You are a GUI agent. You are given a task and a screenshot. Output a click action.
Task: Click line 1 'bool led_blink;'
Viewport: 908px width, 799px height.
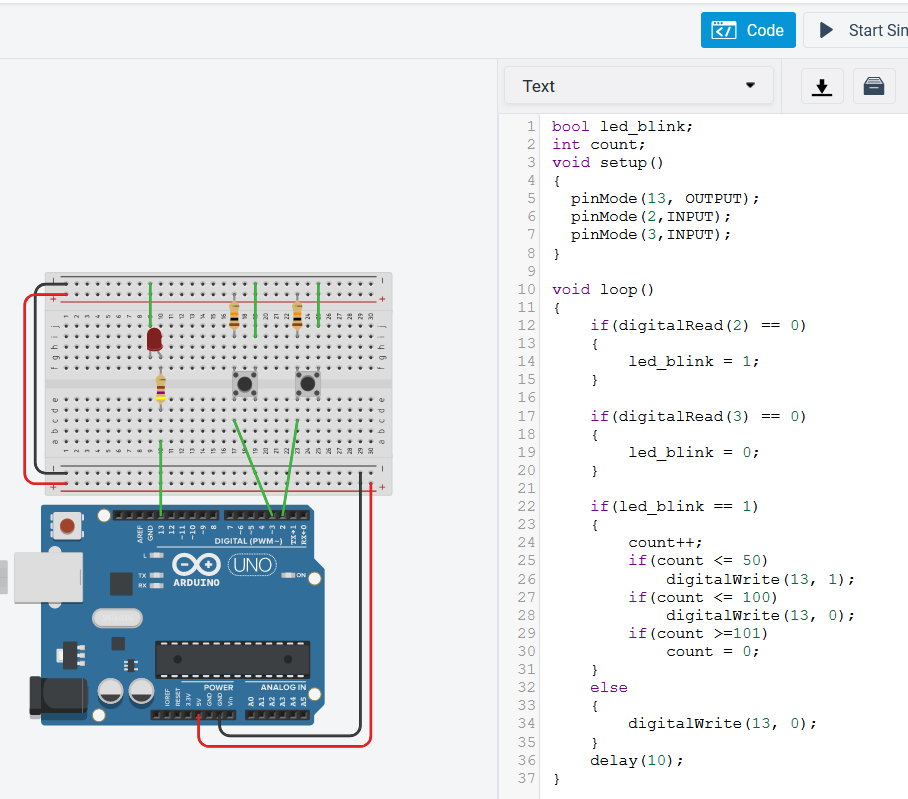pyautogui.click(x=622, y=126)
